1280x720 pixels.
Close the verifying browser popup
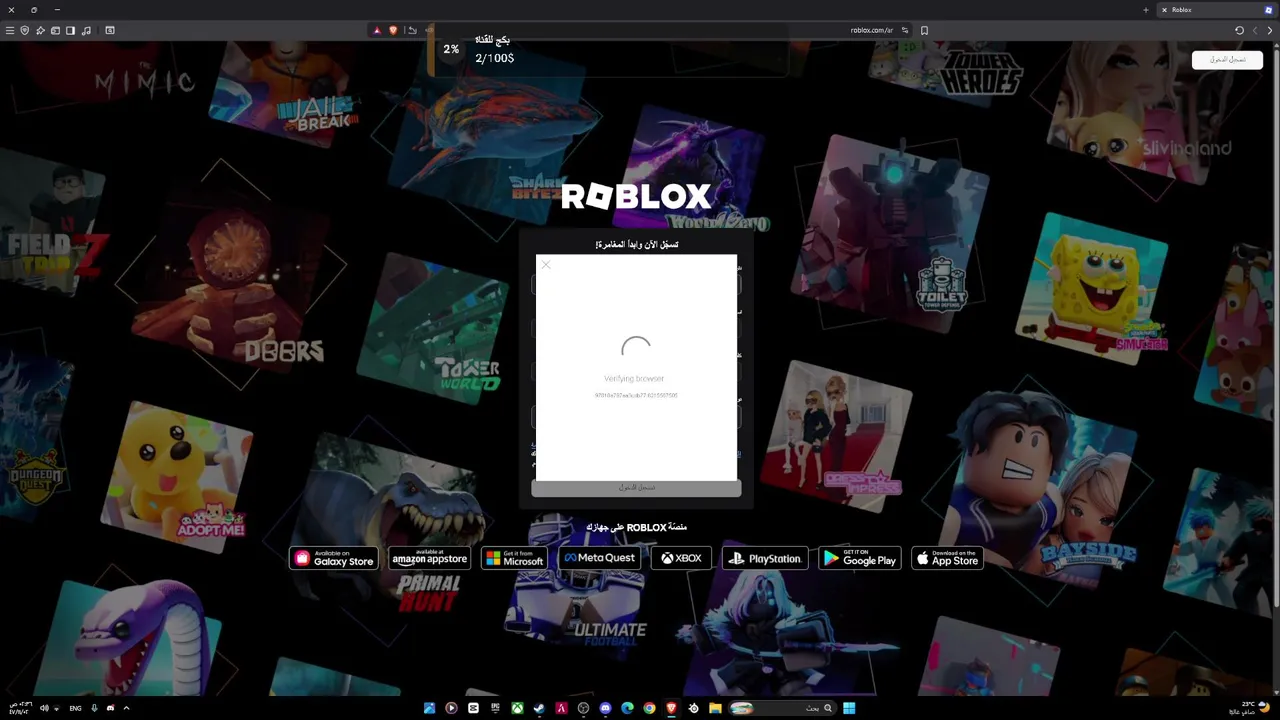pos(545,265)
